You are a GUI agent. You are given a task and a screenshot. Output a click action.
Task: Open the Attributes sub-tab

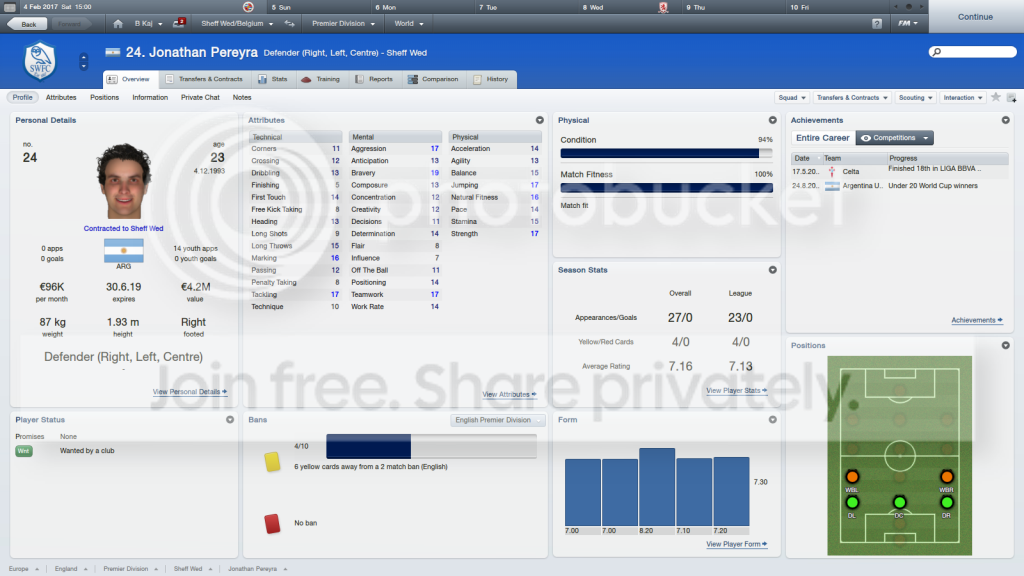click(61, 97)
